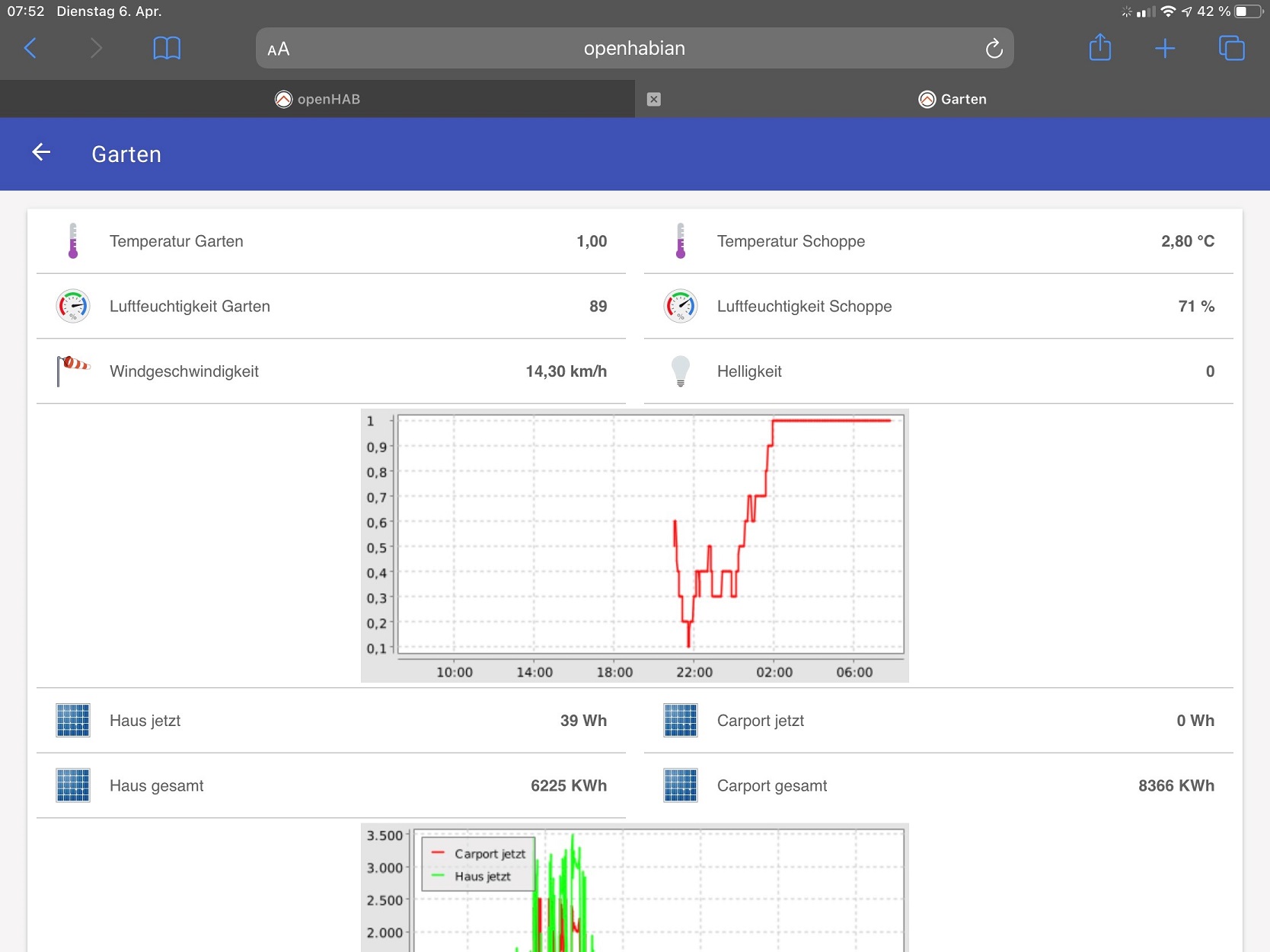Open the Garten temperature chart
This screenshot has width=1270, height=952.
point(634,546)
